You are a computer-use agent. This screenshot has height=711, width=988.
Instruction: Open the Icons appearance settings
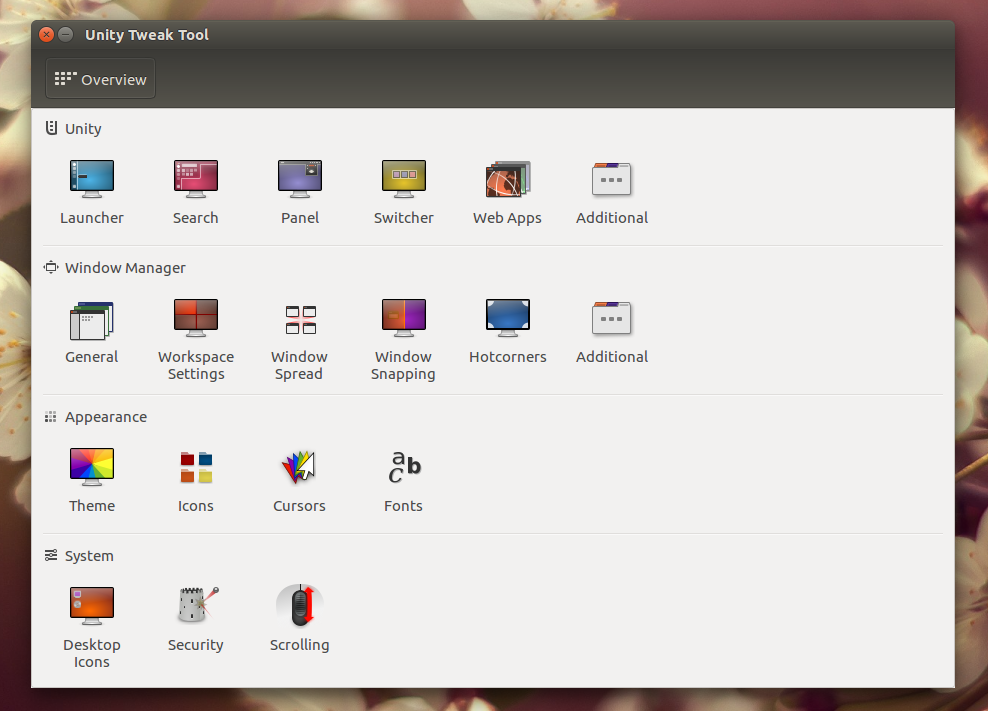[x=196, y=467]
